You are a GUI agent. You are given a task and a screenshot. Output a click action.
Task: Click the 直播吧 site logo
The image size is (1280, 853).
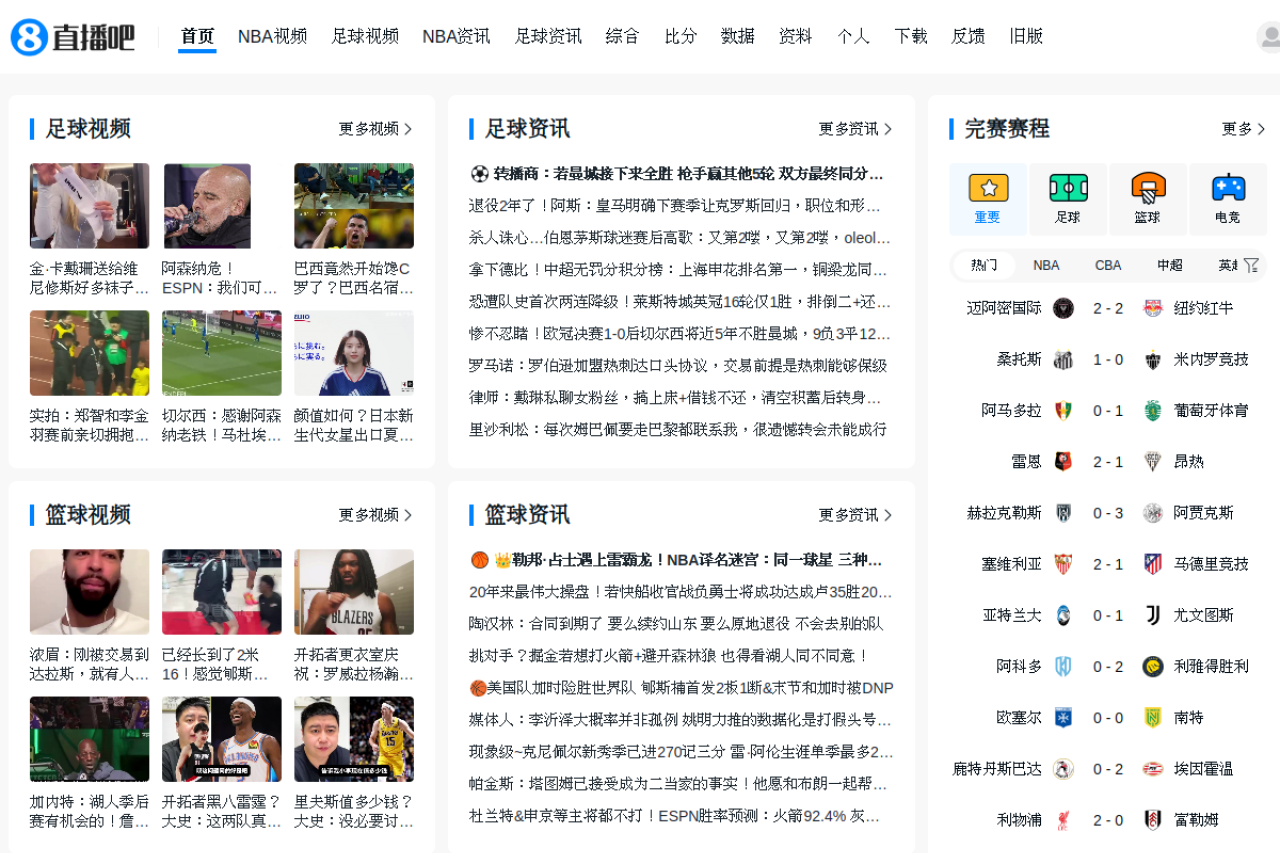73,37
